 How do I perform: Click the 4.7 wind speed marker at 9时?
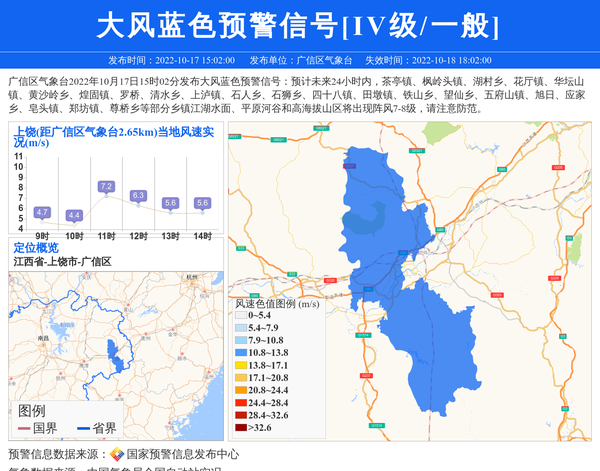coord(42,212)
